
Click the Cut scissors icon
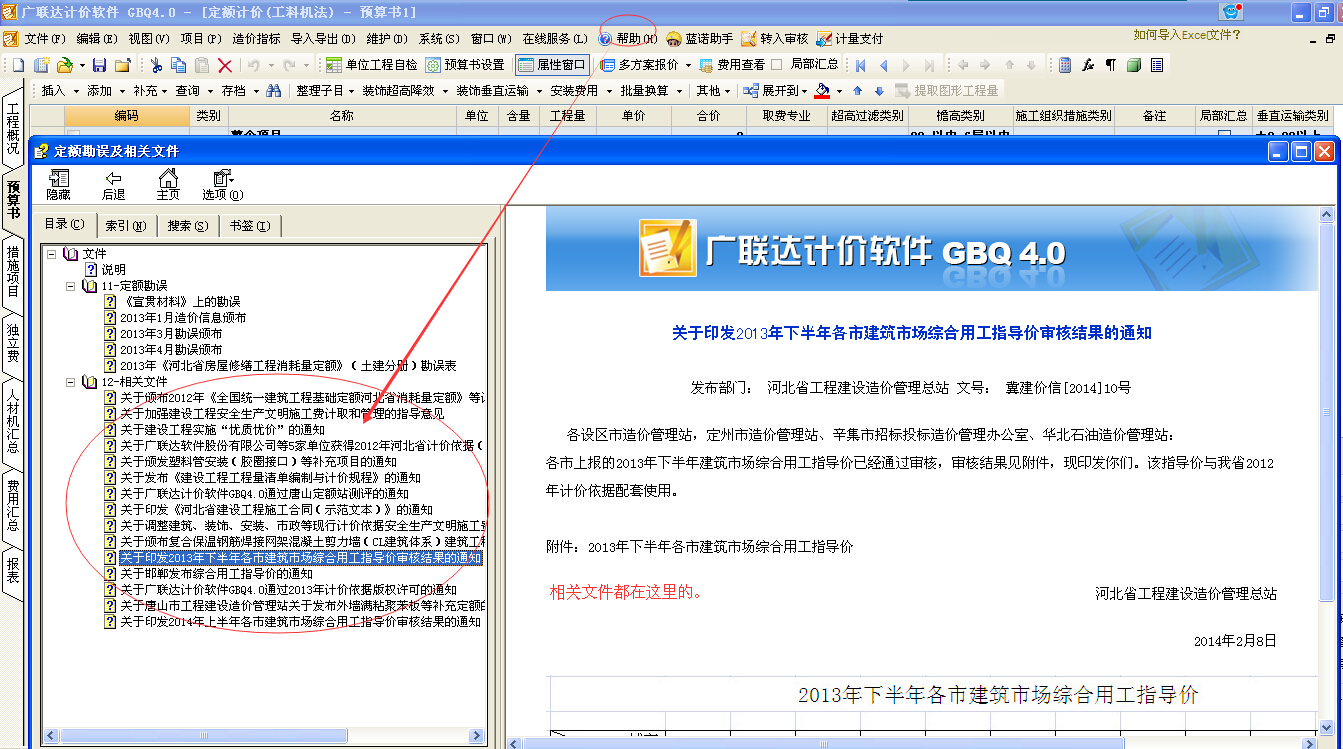pos(156,65)
